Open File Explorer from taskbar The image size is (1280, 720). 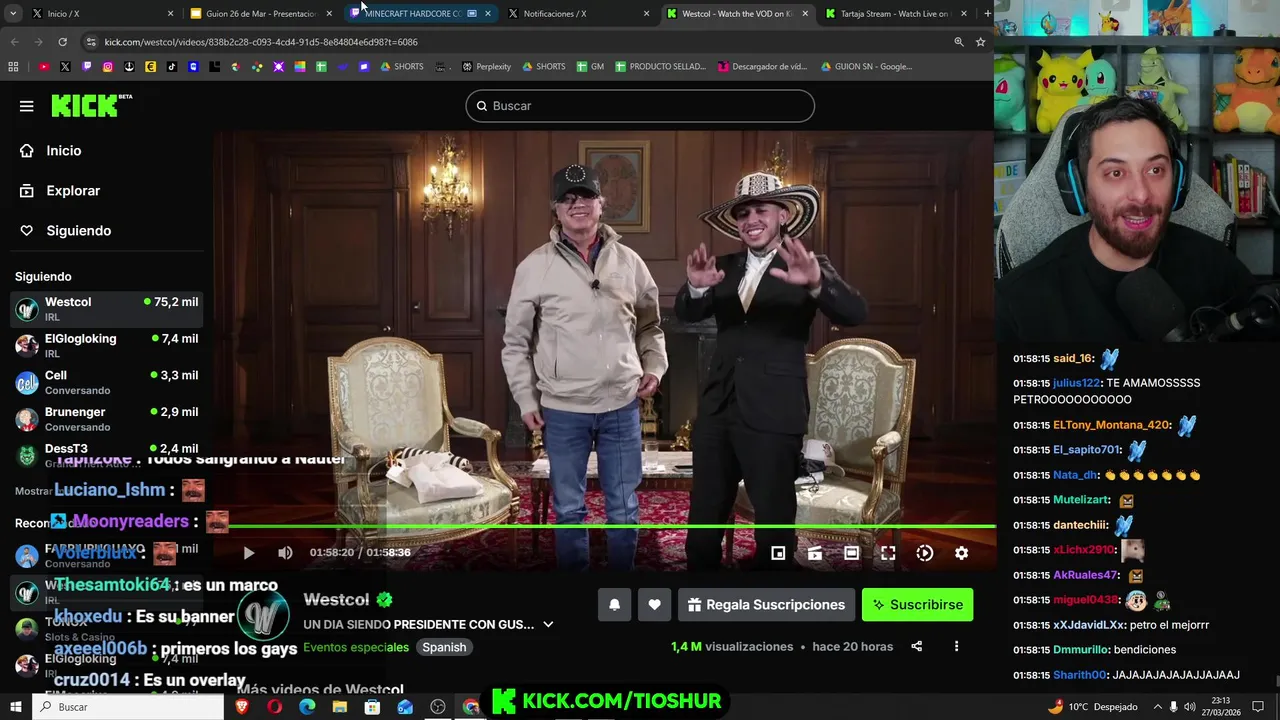click(340, 707)
